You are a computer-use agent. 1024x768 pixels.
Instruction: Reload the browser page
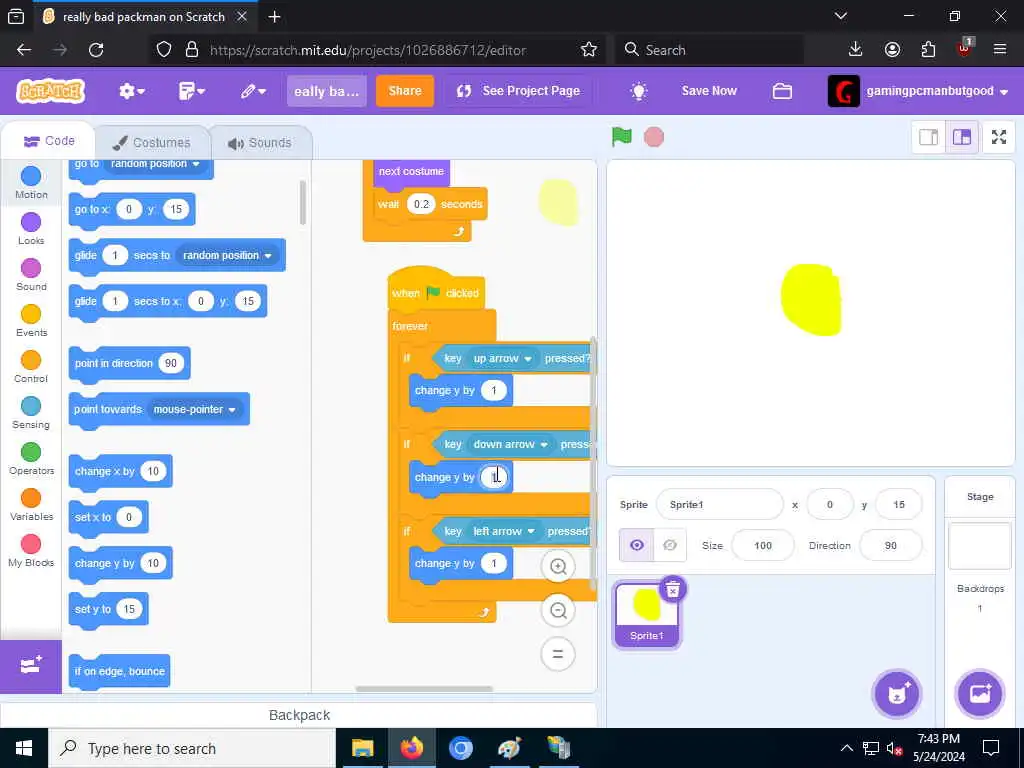coord(96,50)
